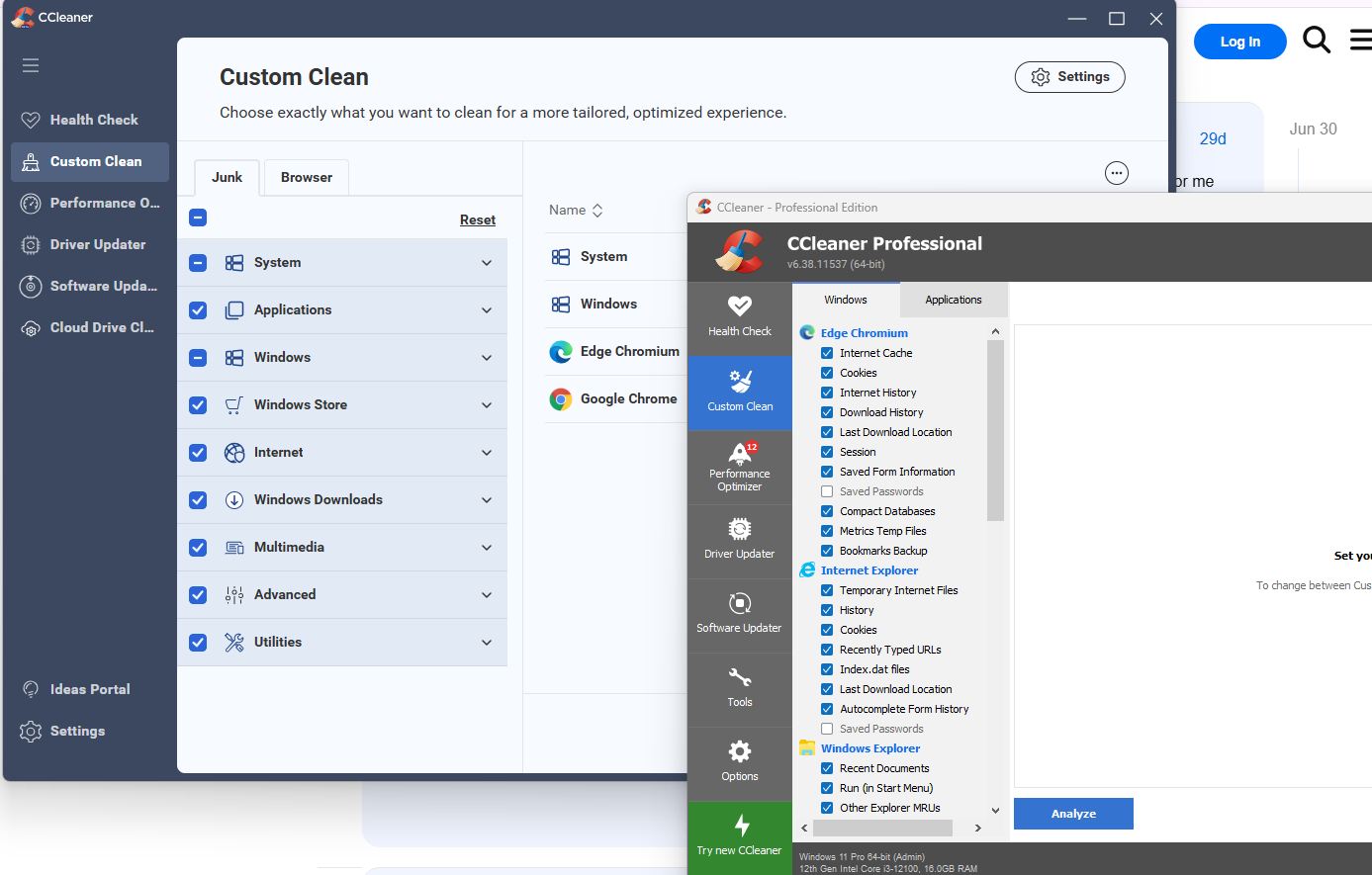Viewport: 1372px width, 875px height.
Task: Click the Analyze button
Action: [1073, 814]
